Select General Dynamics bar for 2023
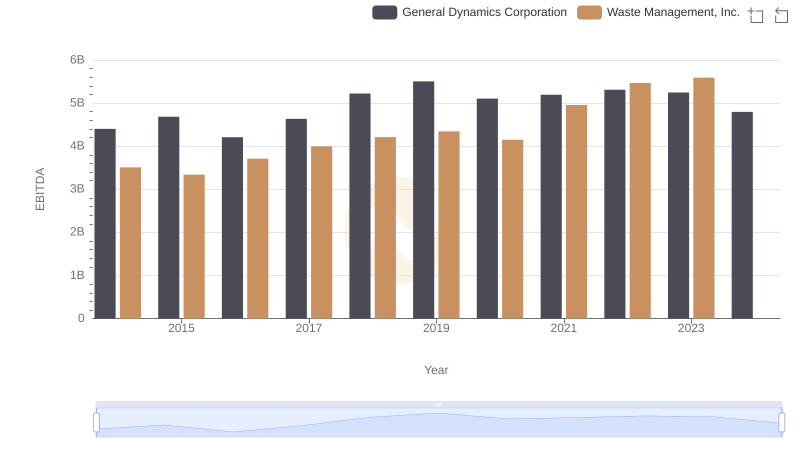This screenshot has width=800, height=461. pyautogui.click(x=679, y=206)
